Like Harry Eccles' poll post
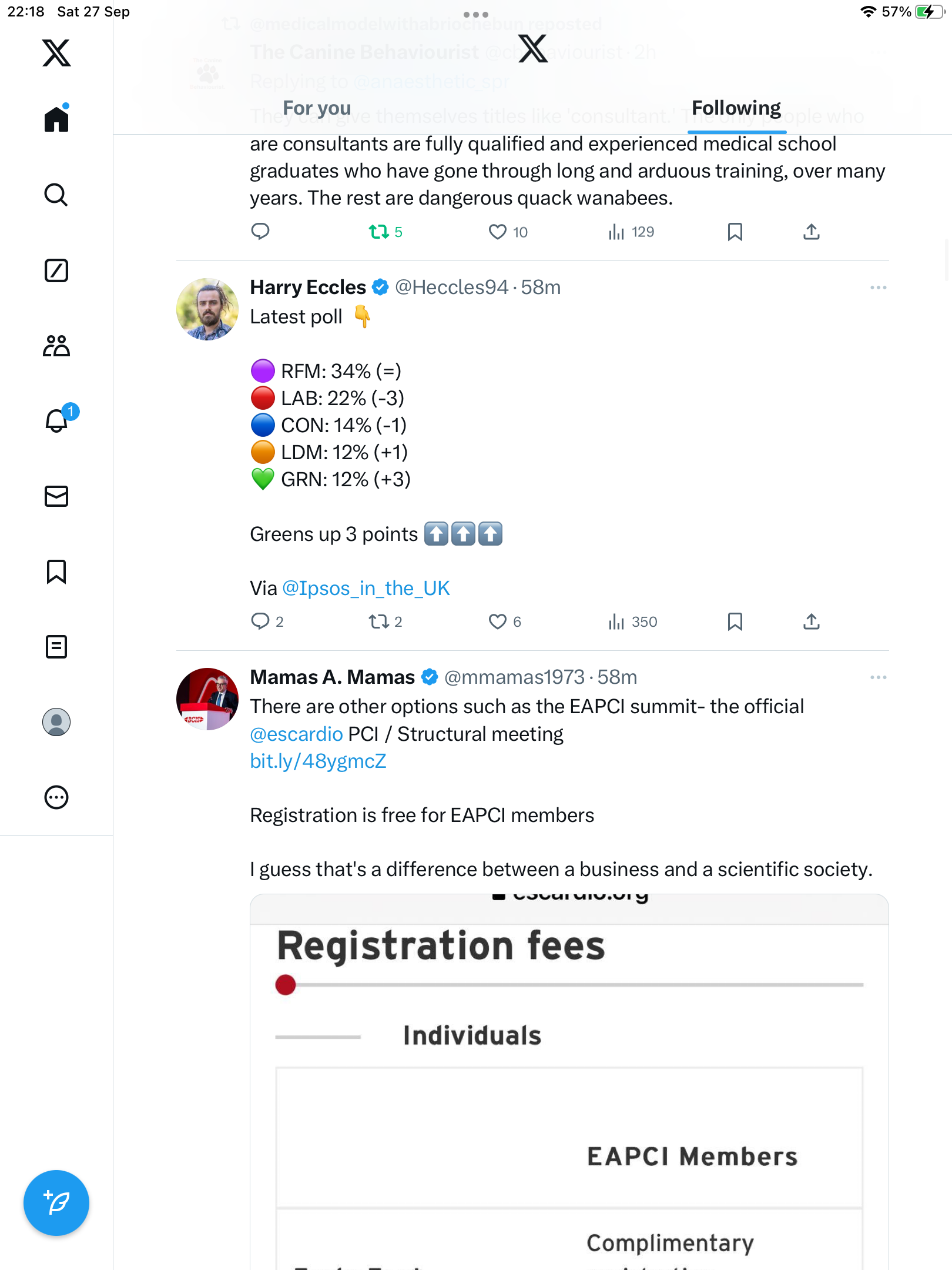The image size is (952, 1270). [x=498, y=621]
